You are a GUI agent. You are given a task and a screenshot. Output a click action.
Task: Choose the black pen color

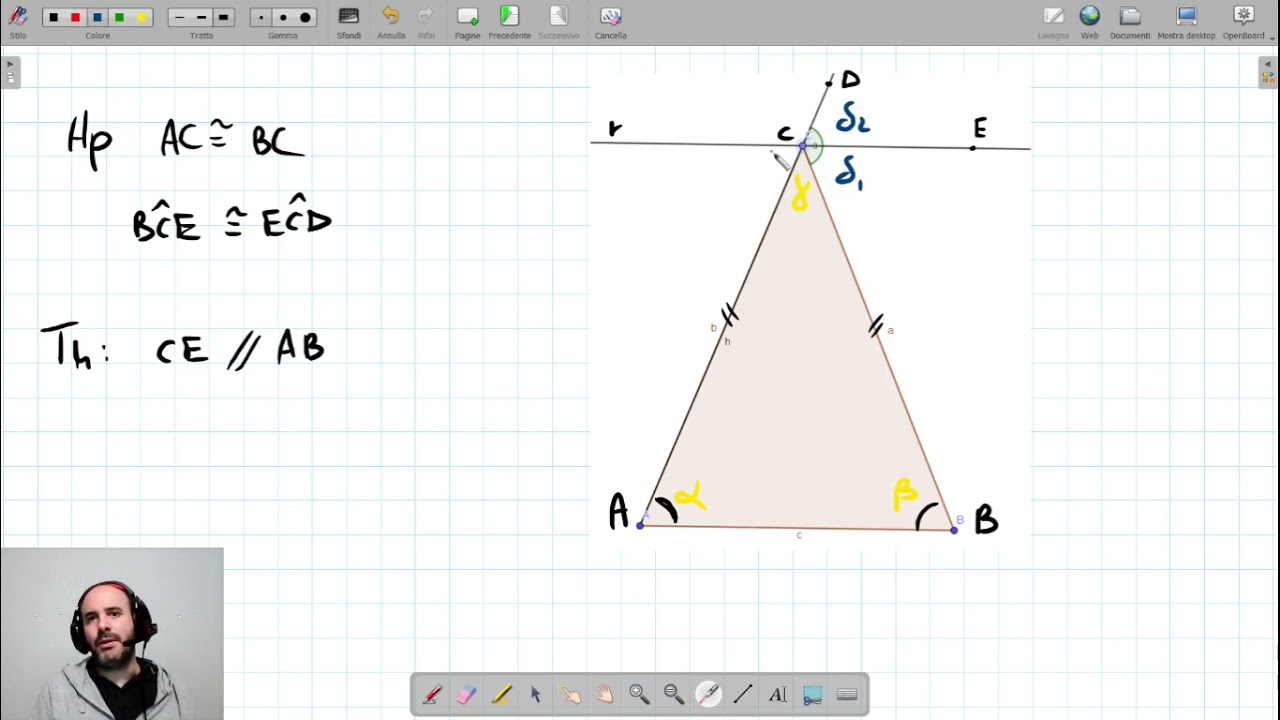54,18
